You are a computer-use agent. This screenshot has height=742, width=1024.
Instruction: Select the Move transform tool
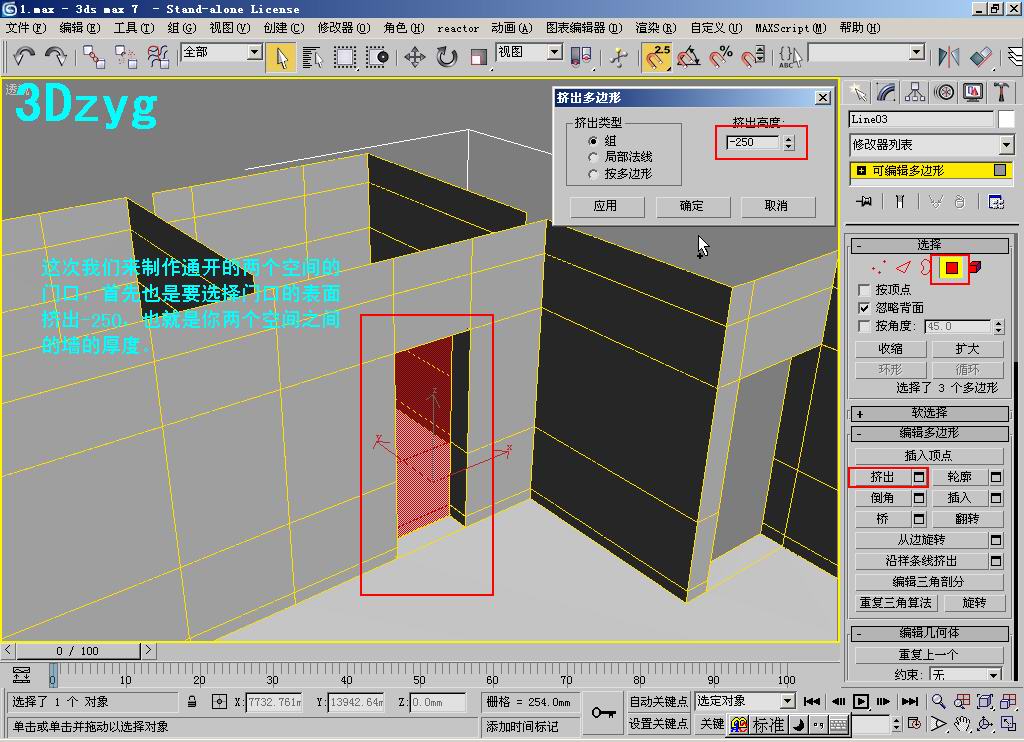tap(415, 57)
